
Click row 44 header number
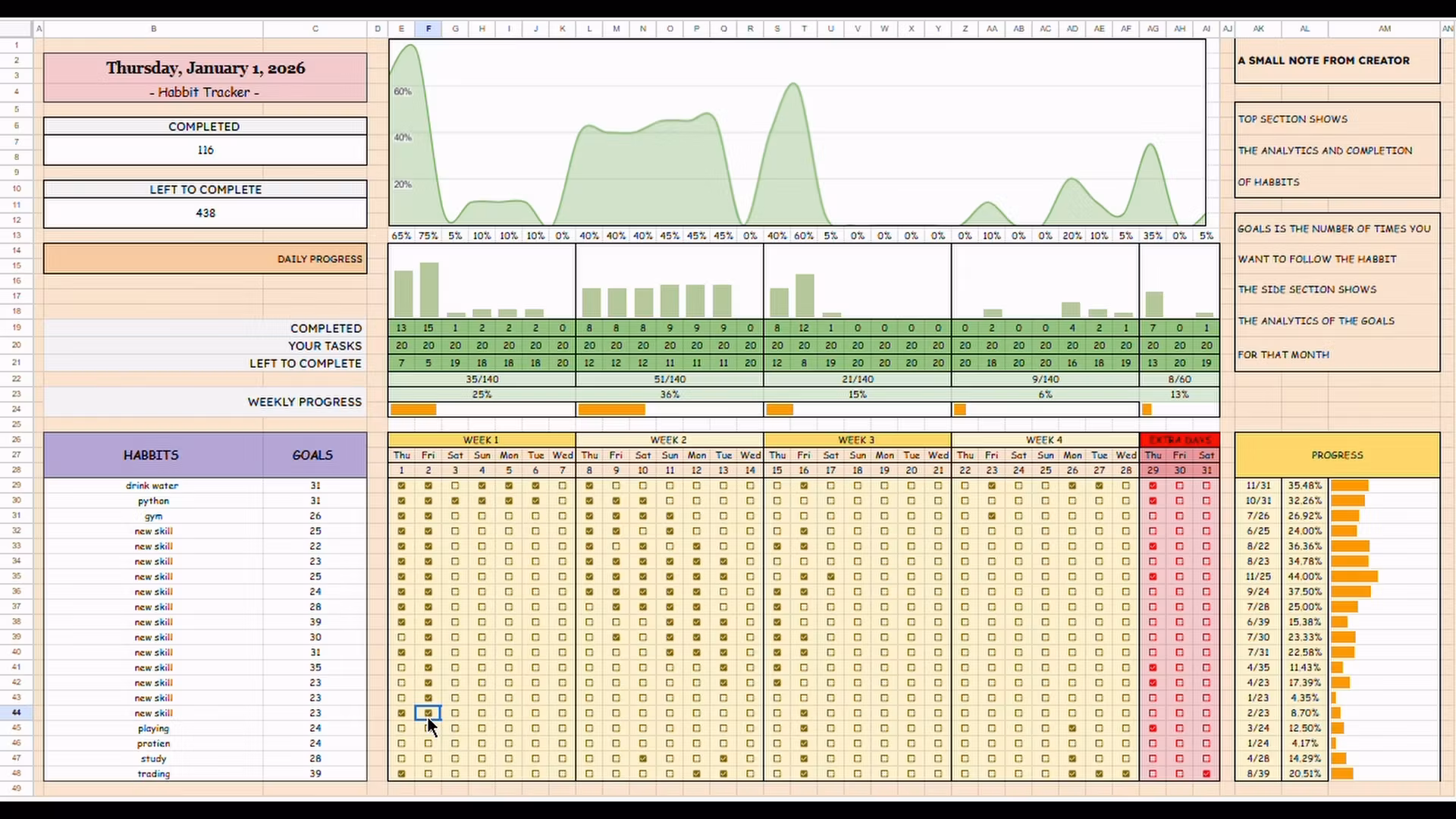tap(16, 713)
